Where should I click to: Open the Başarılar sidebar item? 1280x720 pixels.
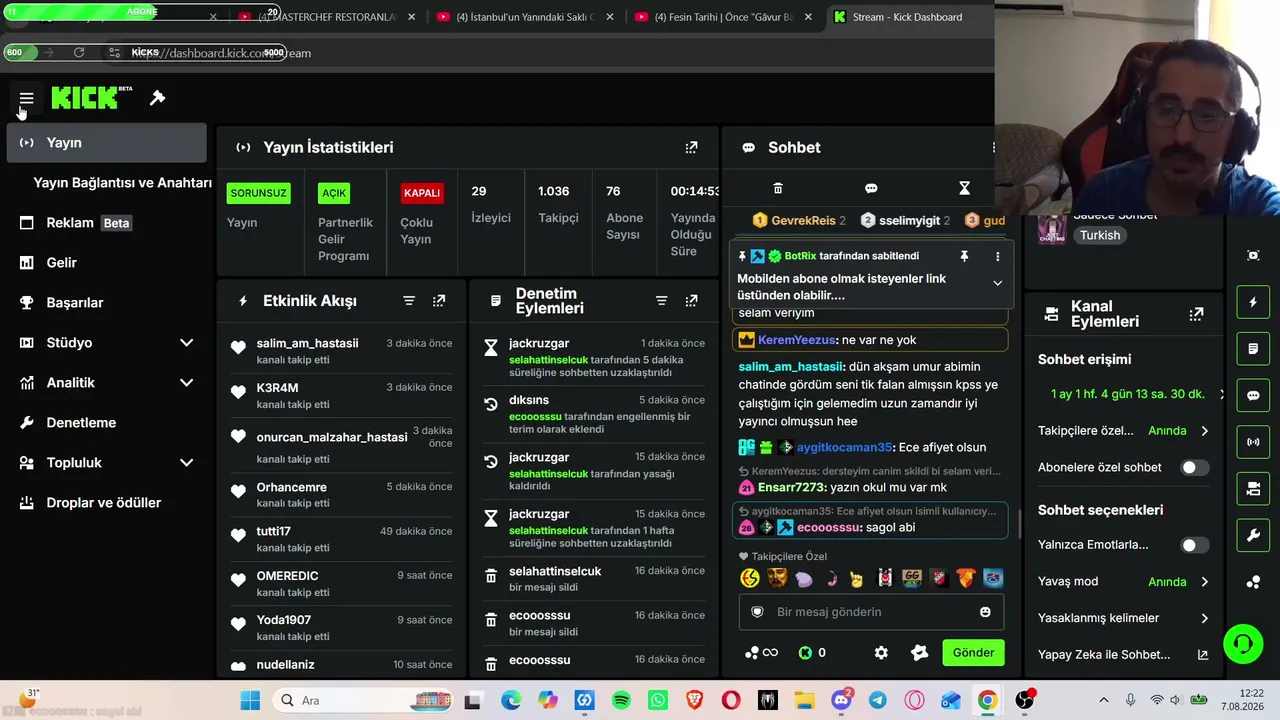click(x=106, y=303)
